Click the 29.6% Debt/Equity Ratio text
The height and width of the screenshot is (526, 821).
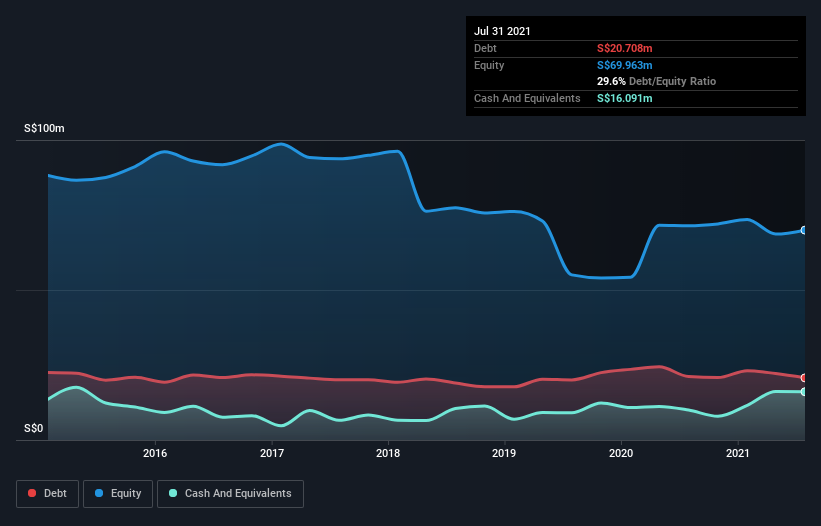click(657, 81)
